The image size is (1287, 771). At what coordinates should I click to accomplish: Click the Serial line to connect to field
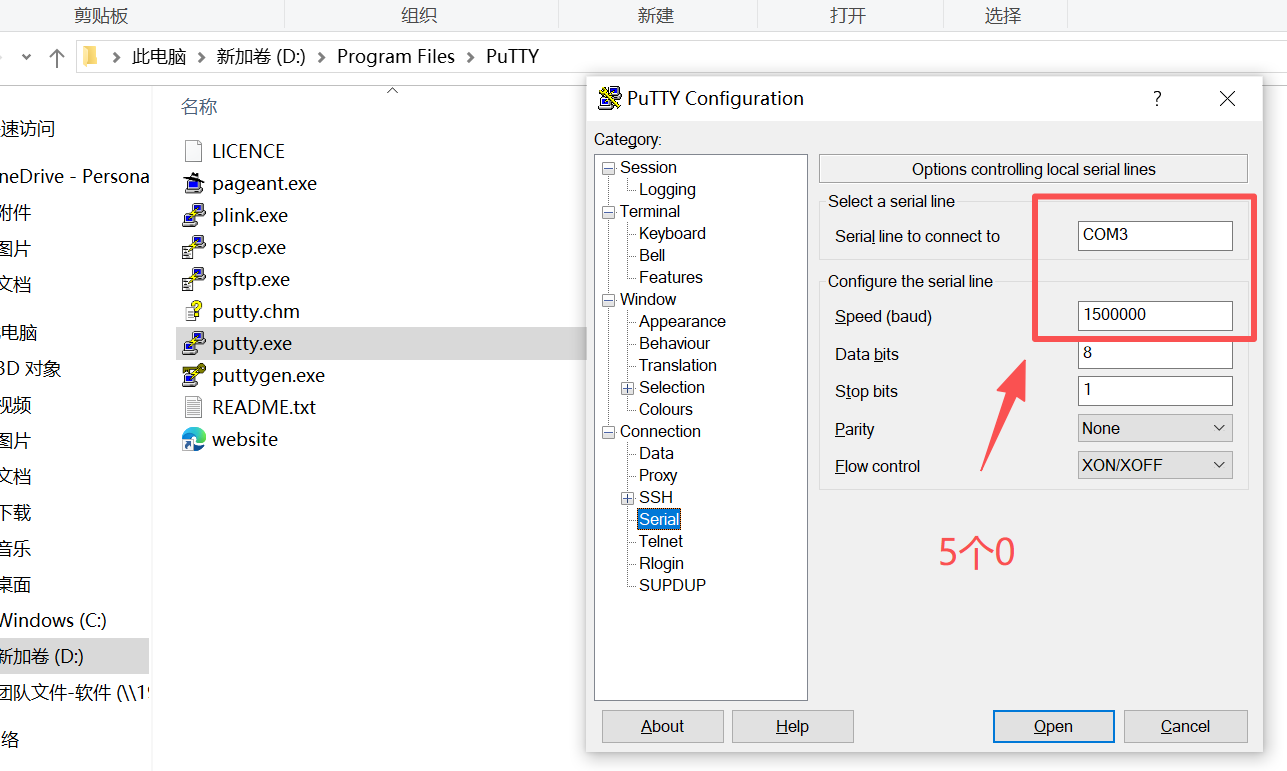(x=1155, y=235)
